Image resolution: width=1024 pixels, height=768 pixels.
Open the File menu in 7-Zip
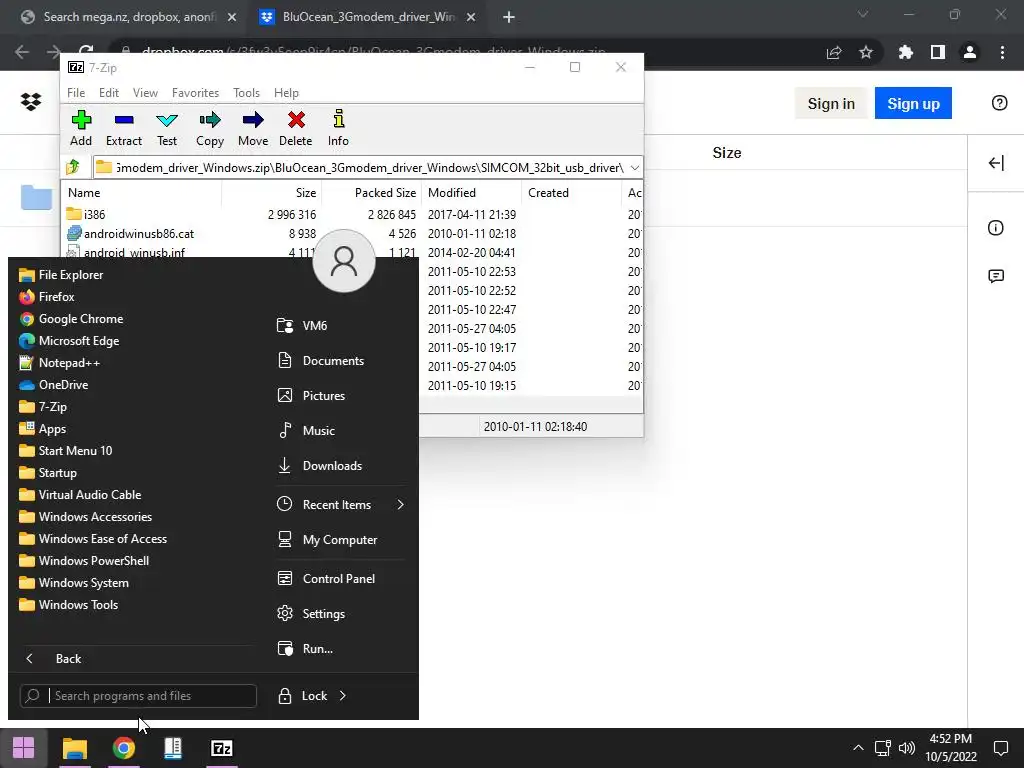pos(76,93)
